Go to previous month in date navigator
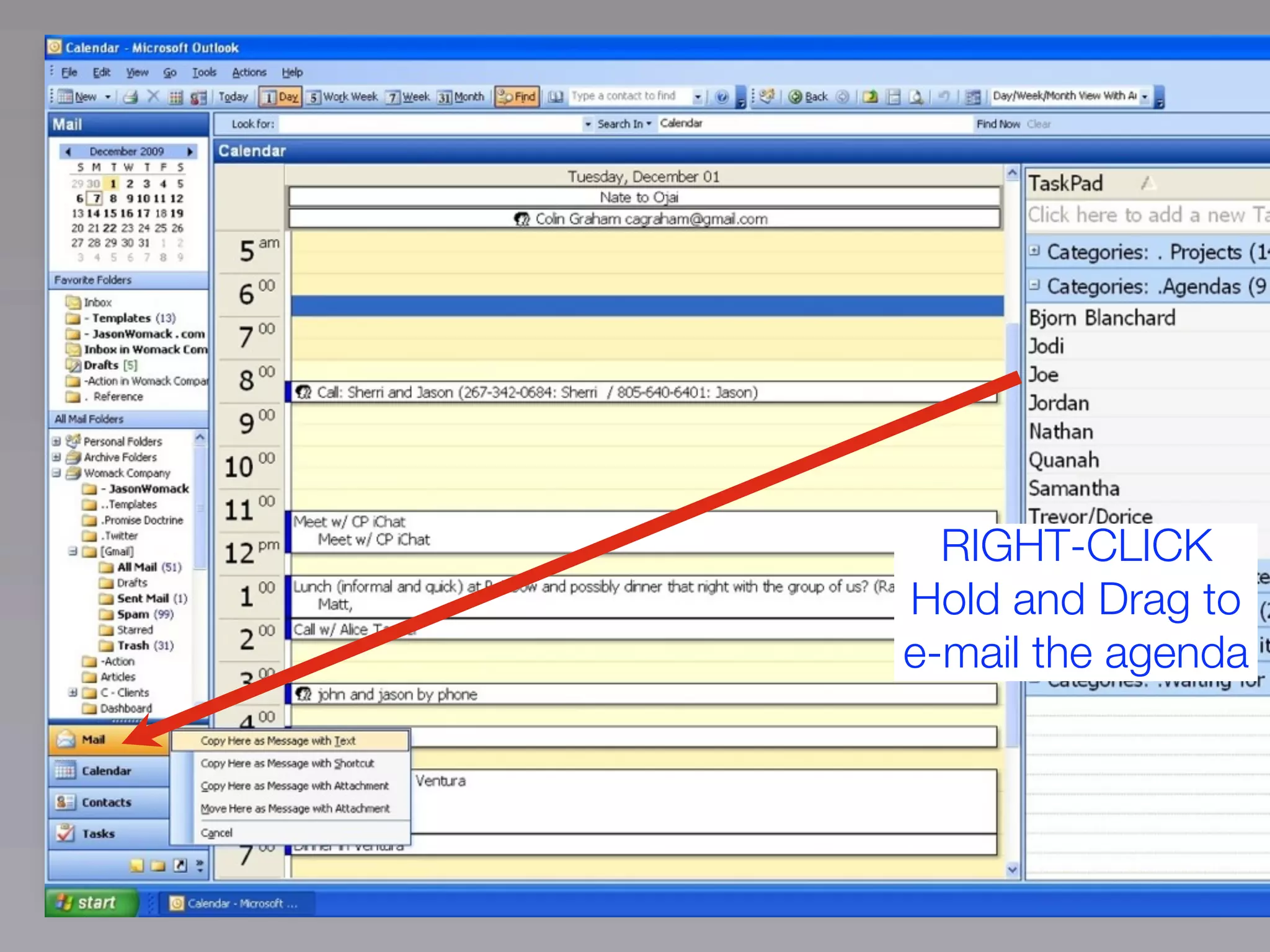 (x=68, y=151)
